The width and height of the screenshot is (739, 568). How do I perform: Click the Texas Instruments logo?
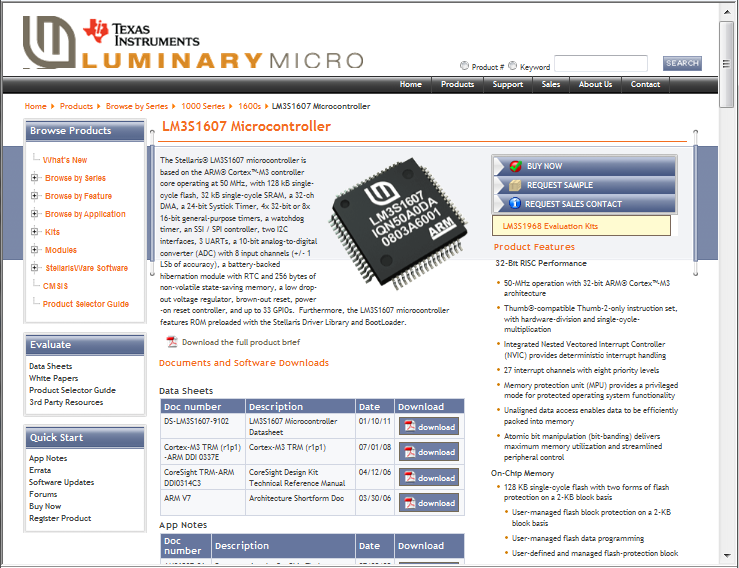141,33
